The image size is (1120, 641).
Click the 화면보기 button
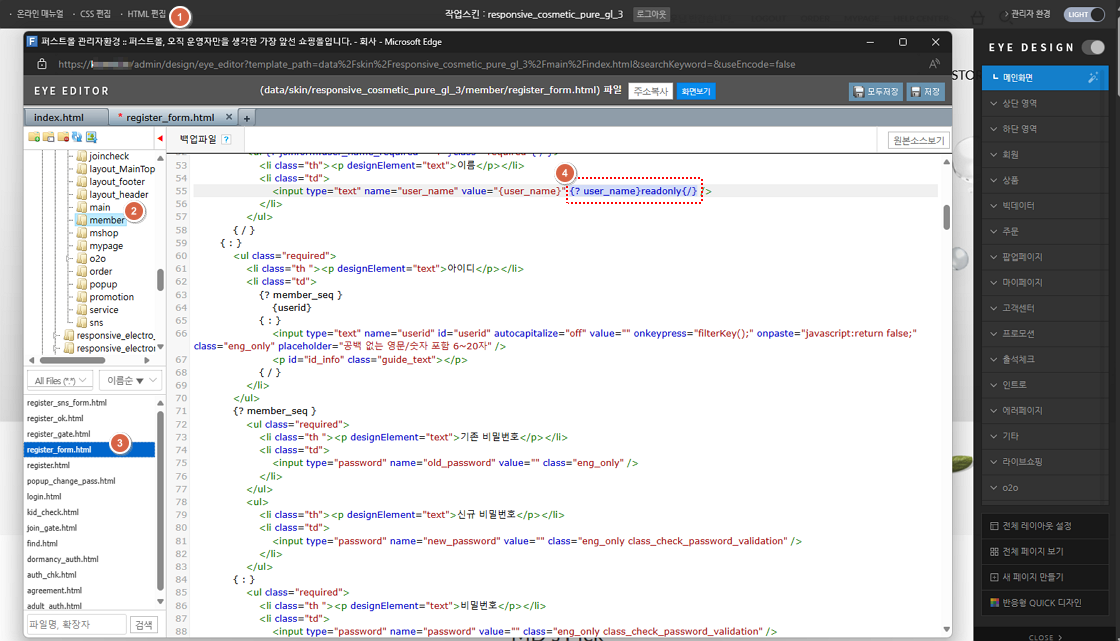click(695, 92)
